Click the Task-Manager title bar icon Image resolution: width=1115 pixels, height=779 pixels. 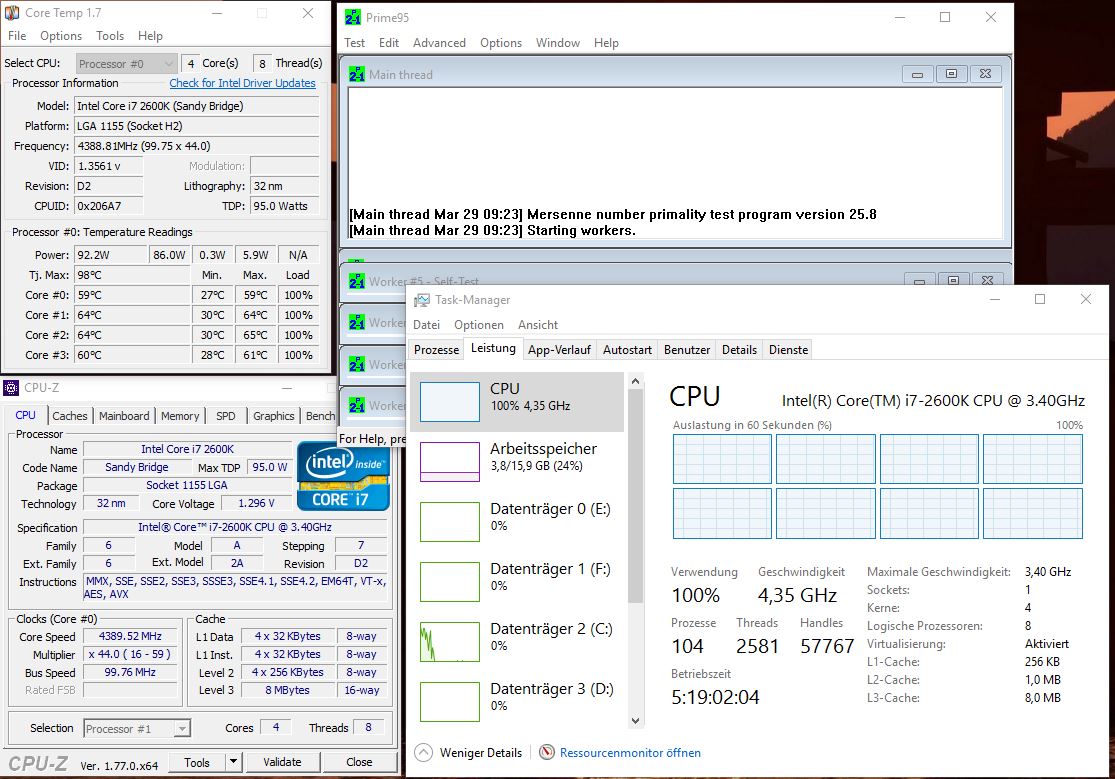pos(422,300)
